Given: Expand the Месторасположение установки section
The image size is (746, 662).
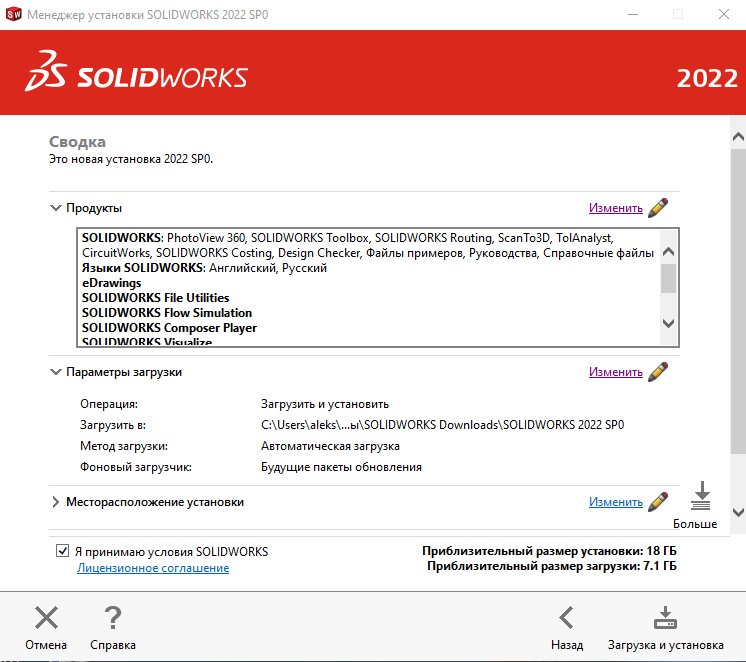Looking at the screenshot, I should [x=56, y=502].
